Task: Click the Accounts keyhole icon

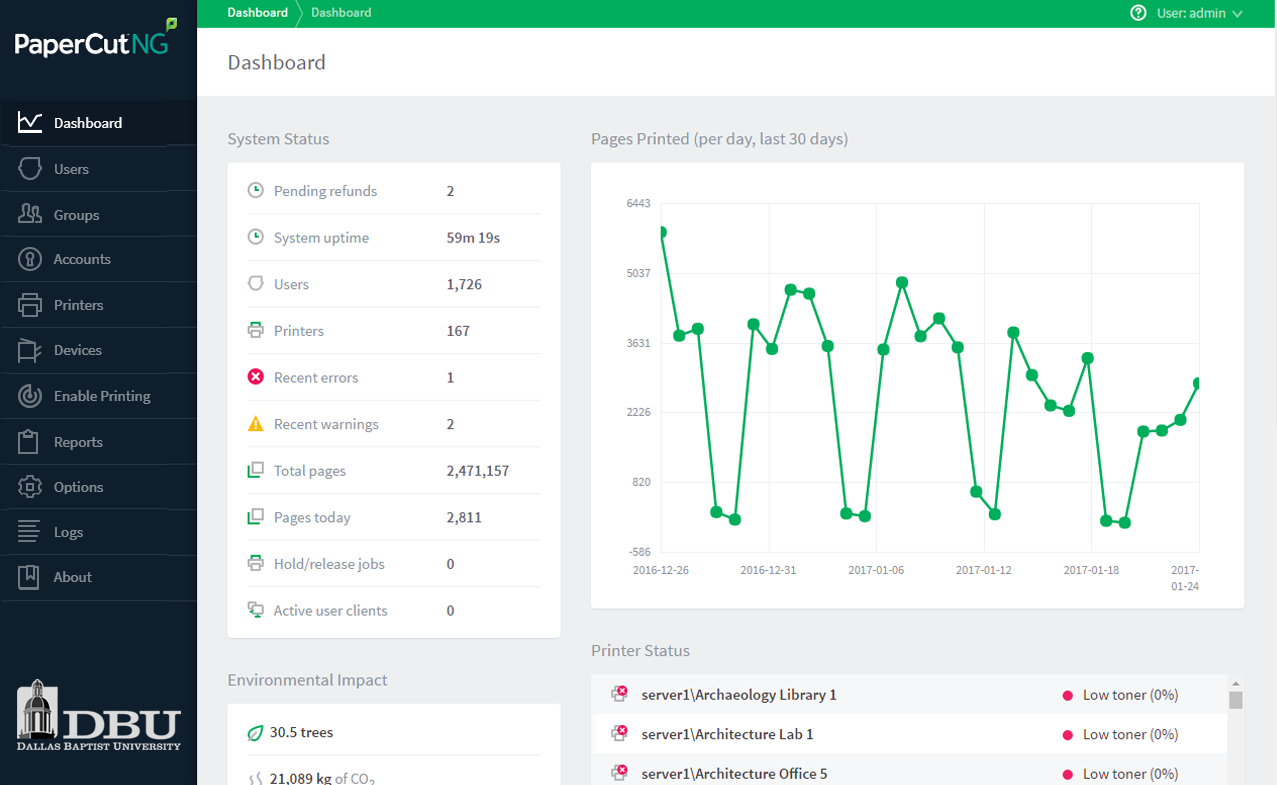Action: pos(30,259)
